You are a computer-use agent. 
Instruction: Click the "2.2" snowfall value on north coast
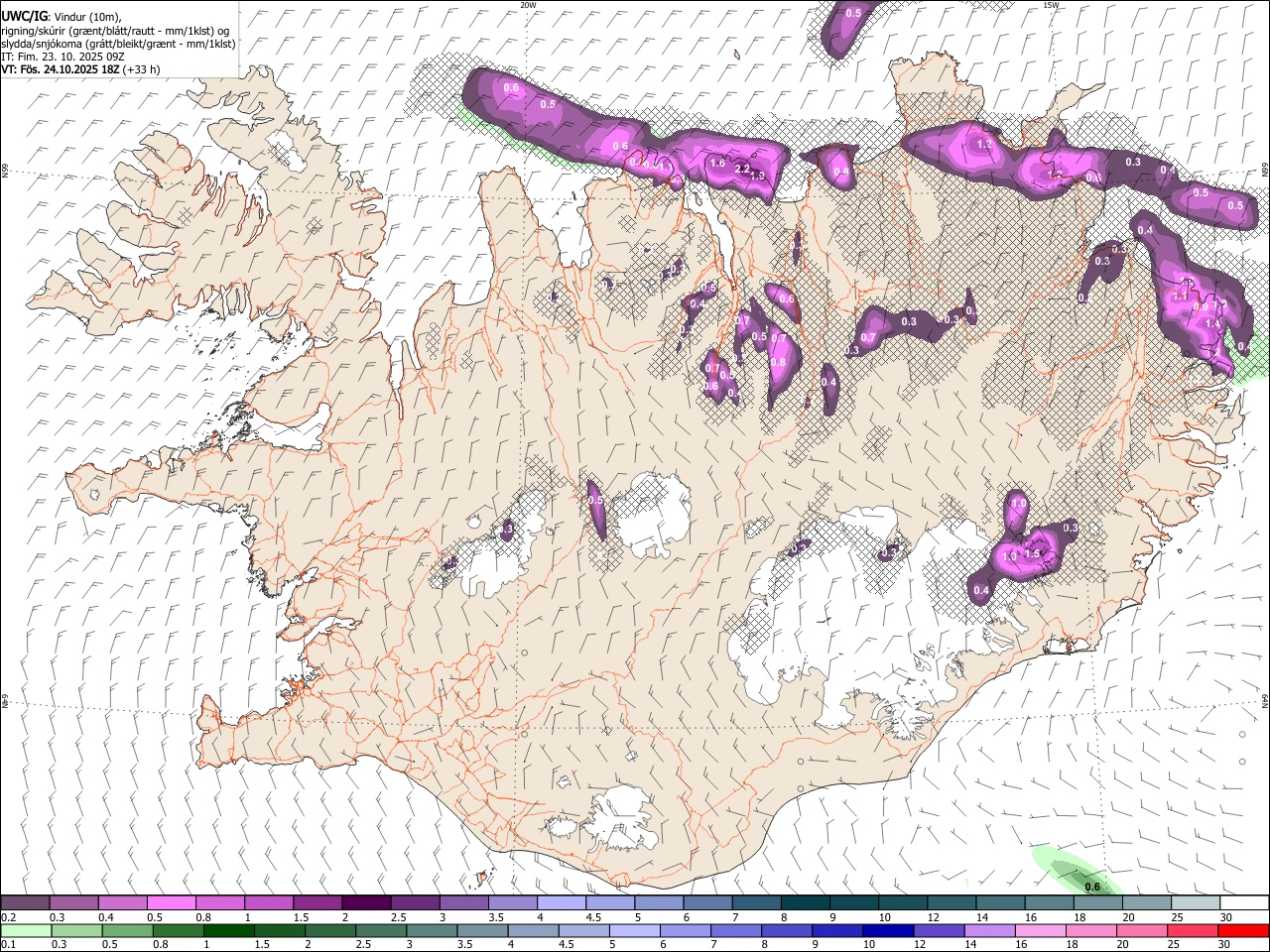(x=742, y=169)
